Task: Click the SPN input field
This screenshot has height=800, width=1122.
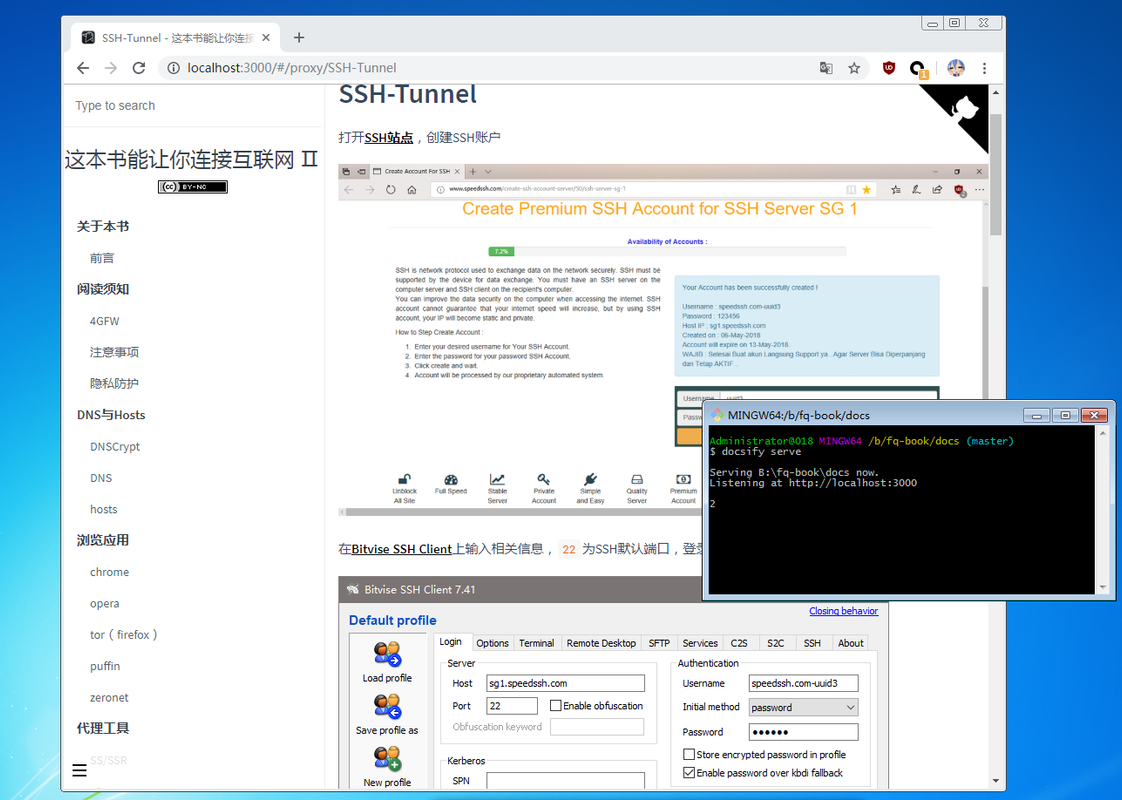Action: click(565, 781)
